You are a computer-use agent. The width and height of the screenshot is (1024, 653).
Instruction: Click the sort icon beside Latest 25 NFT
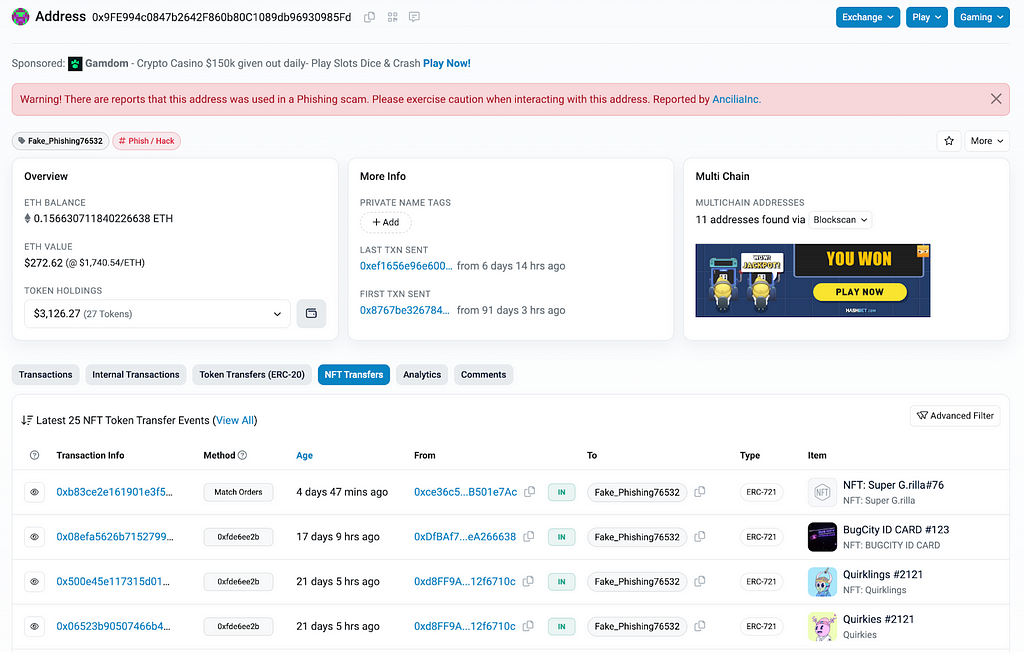(27, 420)
